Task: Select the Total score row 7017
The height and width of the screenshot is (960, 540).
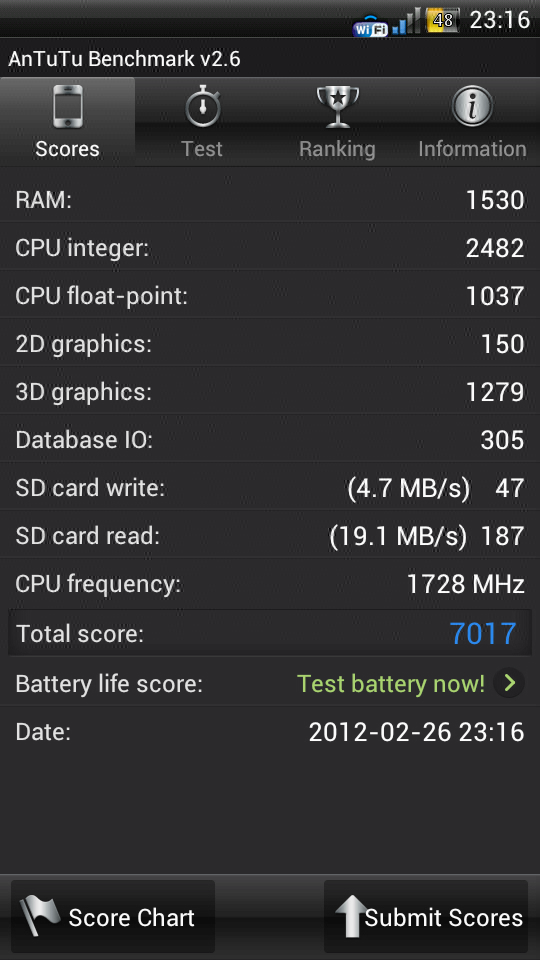Action: (x=270, y=633)
